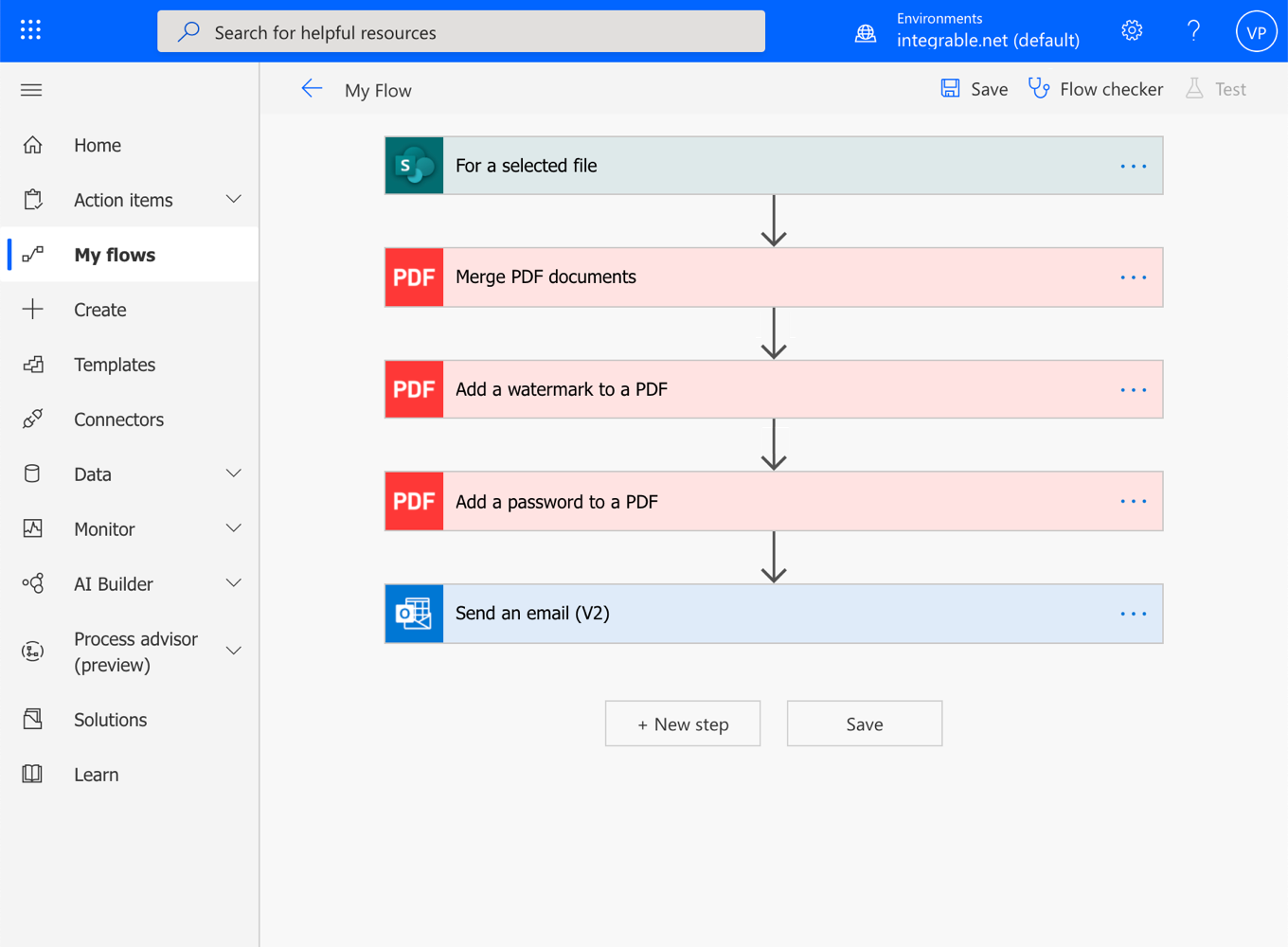Run the Flow checker
The image size is (1288, 947).
[1096, 89]
